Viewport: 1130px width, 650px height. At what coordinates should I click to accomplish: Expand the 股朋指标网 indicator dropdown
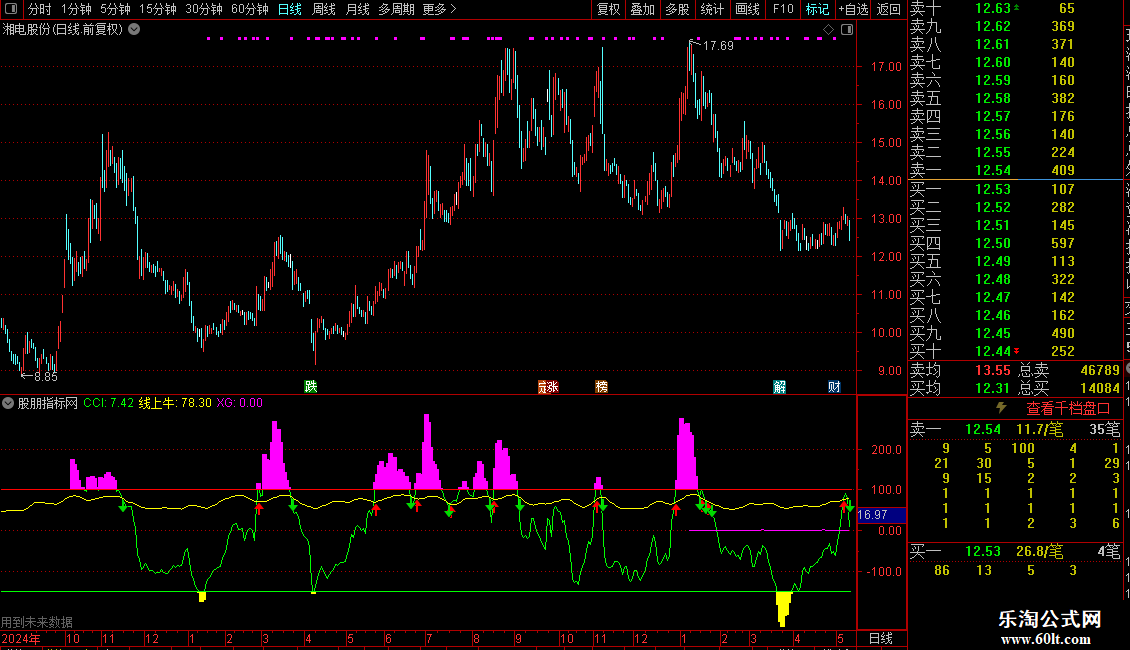8,403
